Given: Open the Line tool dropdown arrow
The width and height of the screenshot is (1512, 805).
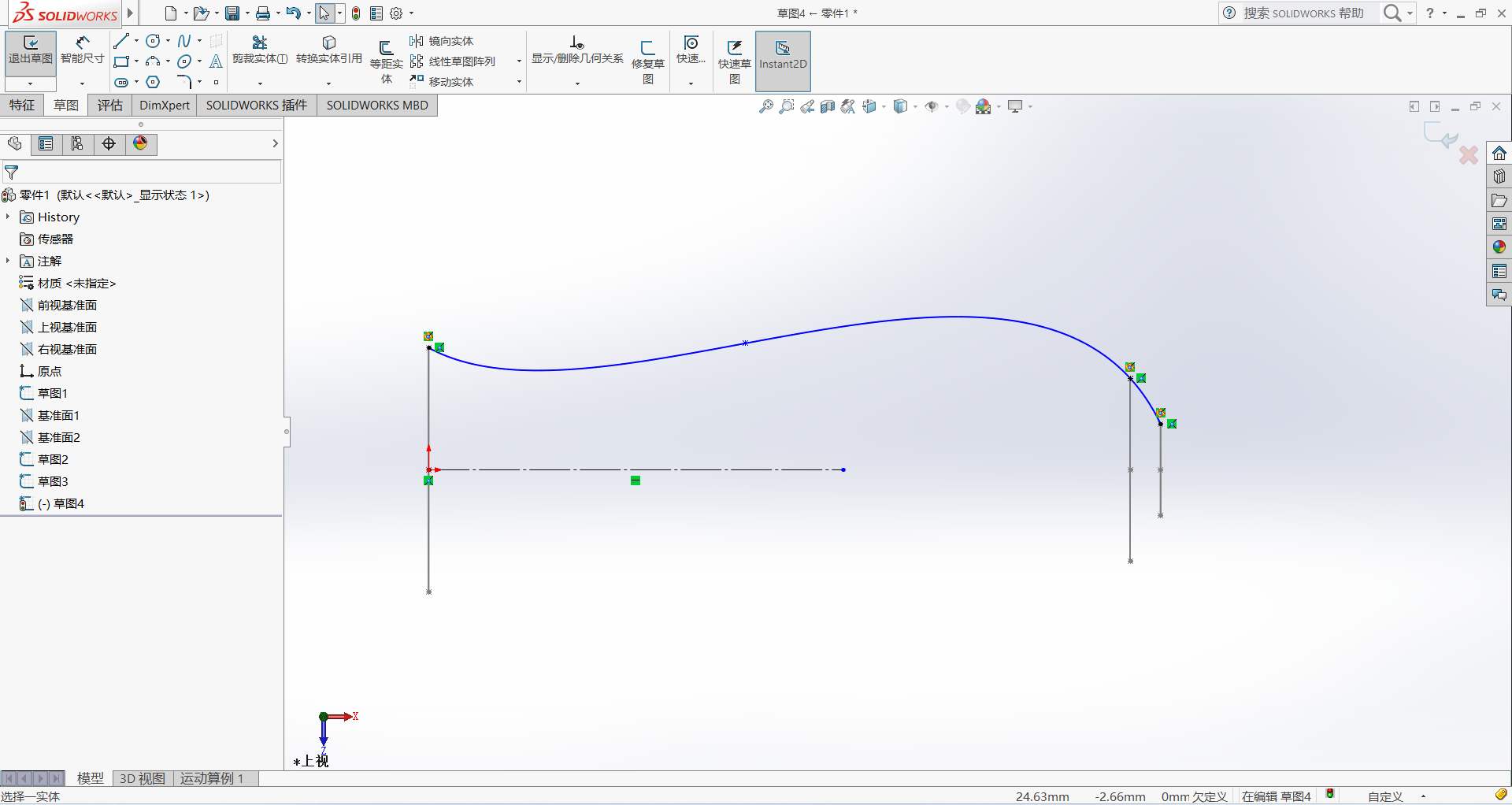Looking at the screenshot, I should tap(136, 41).
